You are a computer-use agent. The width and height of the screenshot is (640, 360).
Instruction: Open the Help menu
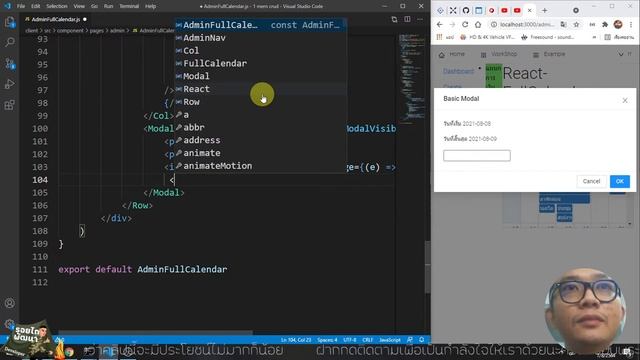pyautogui.click(x=151, y=6)
